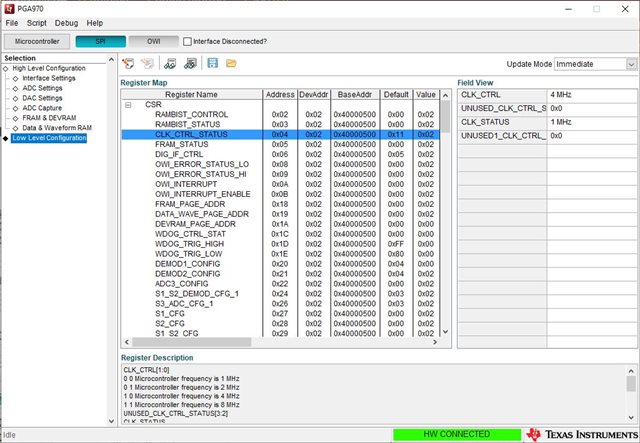Click the Load settings folder icon
The width and height of the screenshot is (640, 443).
231,63
